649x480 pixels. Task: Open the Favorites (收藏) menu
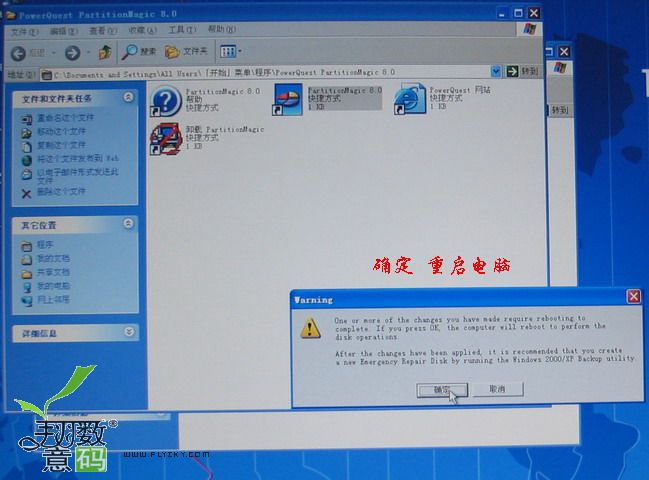142,30
